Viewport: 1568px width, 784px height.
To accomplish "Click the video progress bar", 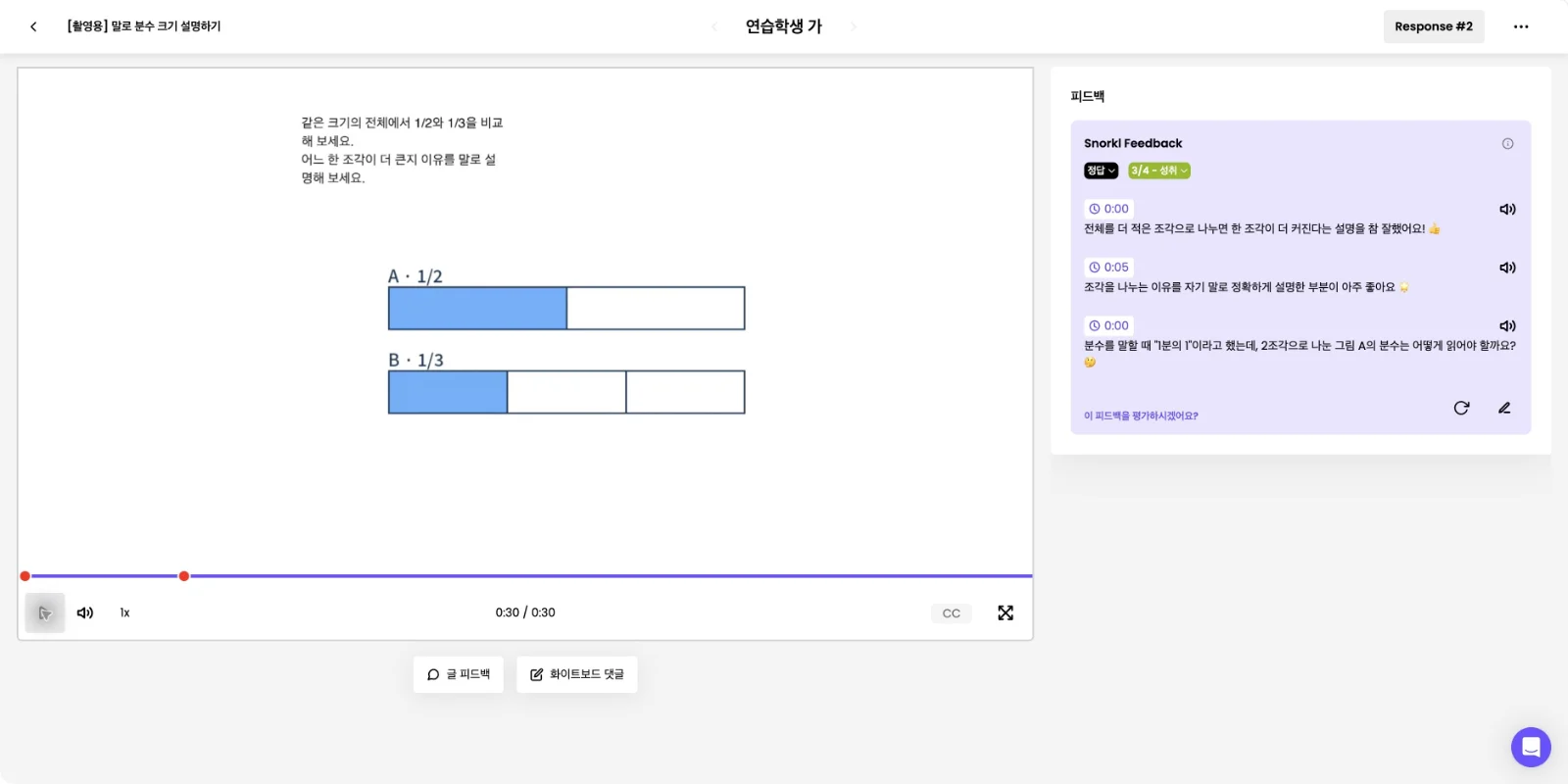I will point(525,576).
